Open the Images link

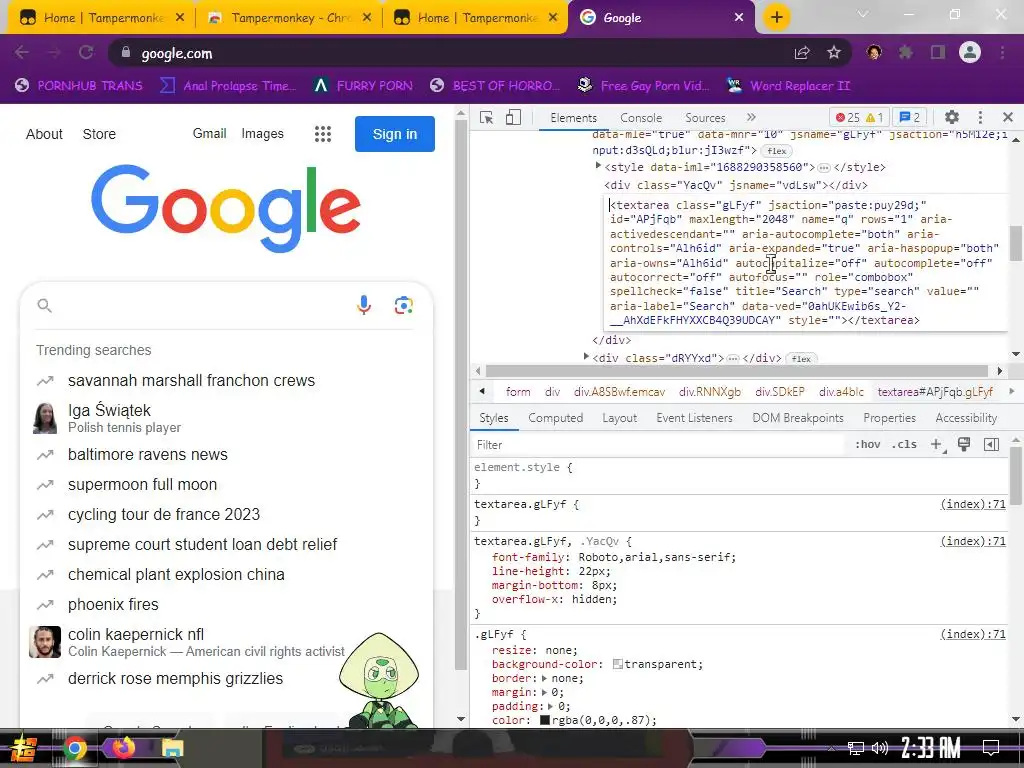point(263,133)
